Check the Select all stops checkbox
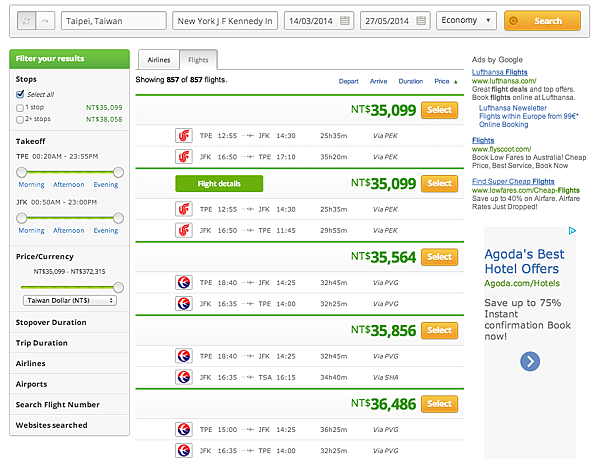600x459 pixels. pos(20,94)
